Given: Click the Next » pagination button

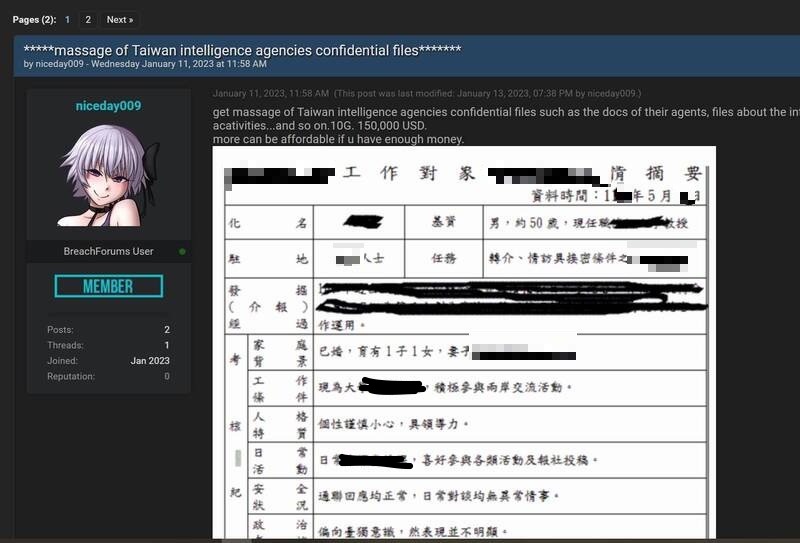Looking at the screenshot, I should [120, 19].
